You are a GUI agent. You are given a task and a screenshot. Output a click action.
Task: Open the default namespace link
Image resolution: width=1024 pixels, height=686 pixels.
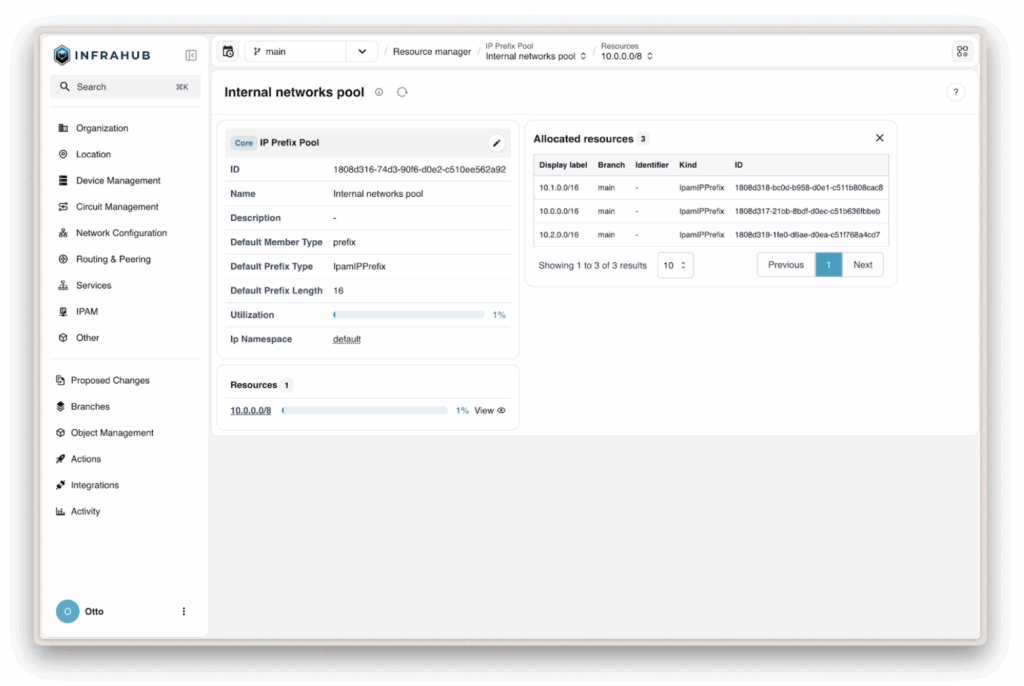[x=346, y=339]
